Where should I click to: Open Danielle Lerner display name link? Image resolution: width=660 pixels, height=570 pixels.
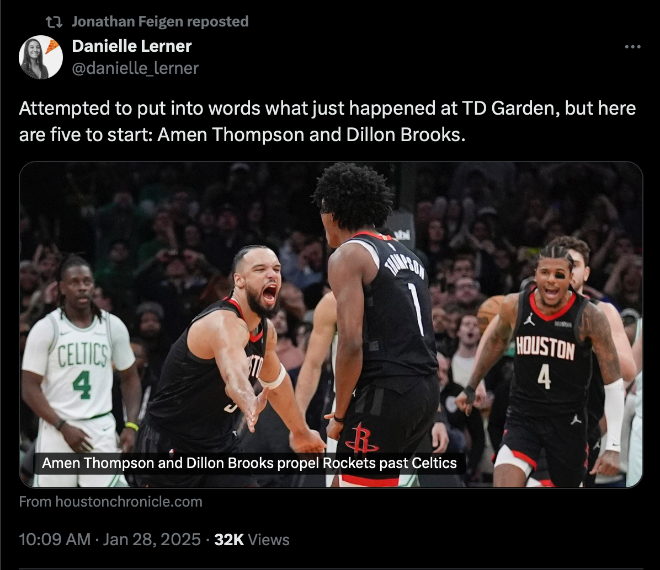click(x=132, y=46)
